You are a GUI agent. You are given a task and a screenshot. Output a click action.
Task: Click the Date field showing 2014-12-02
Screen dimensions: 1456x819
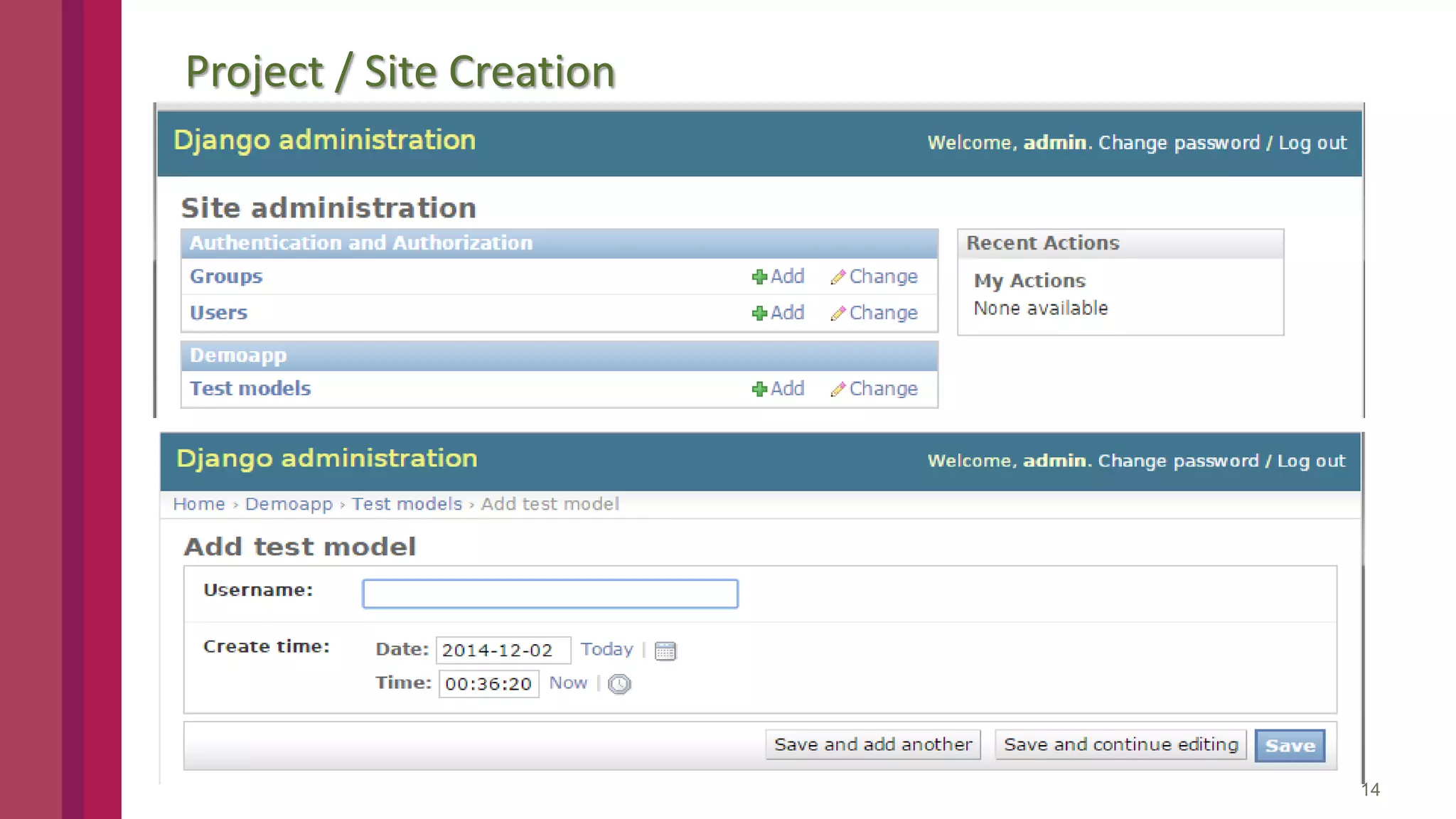[503, 650]
